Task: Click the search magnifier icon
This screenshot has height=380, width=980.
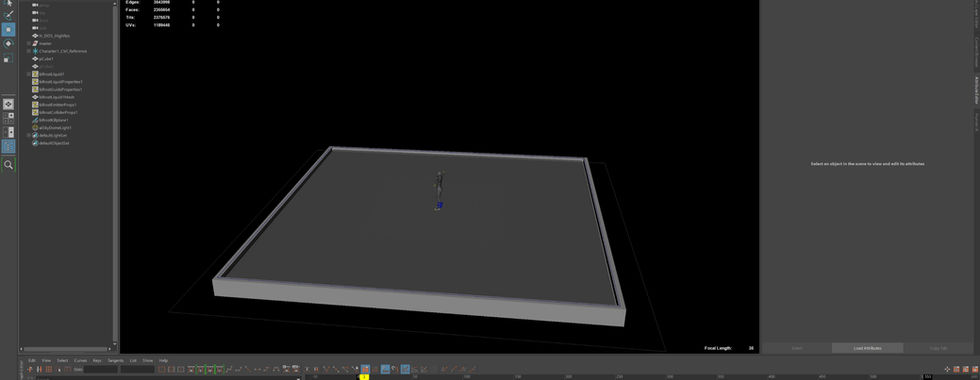Action: pos(8,165)
